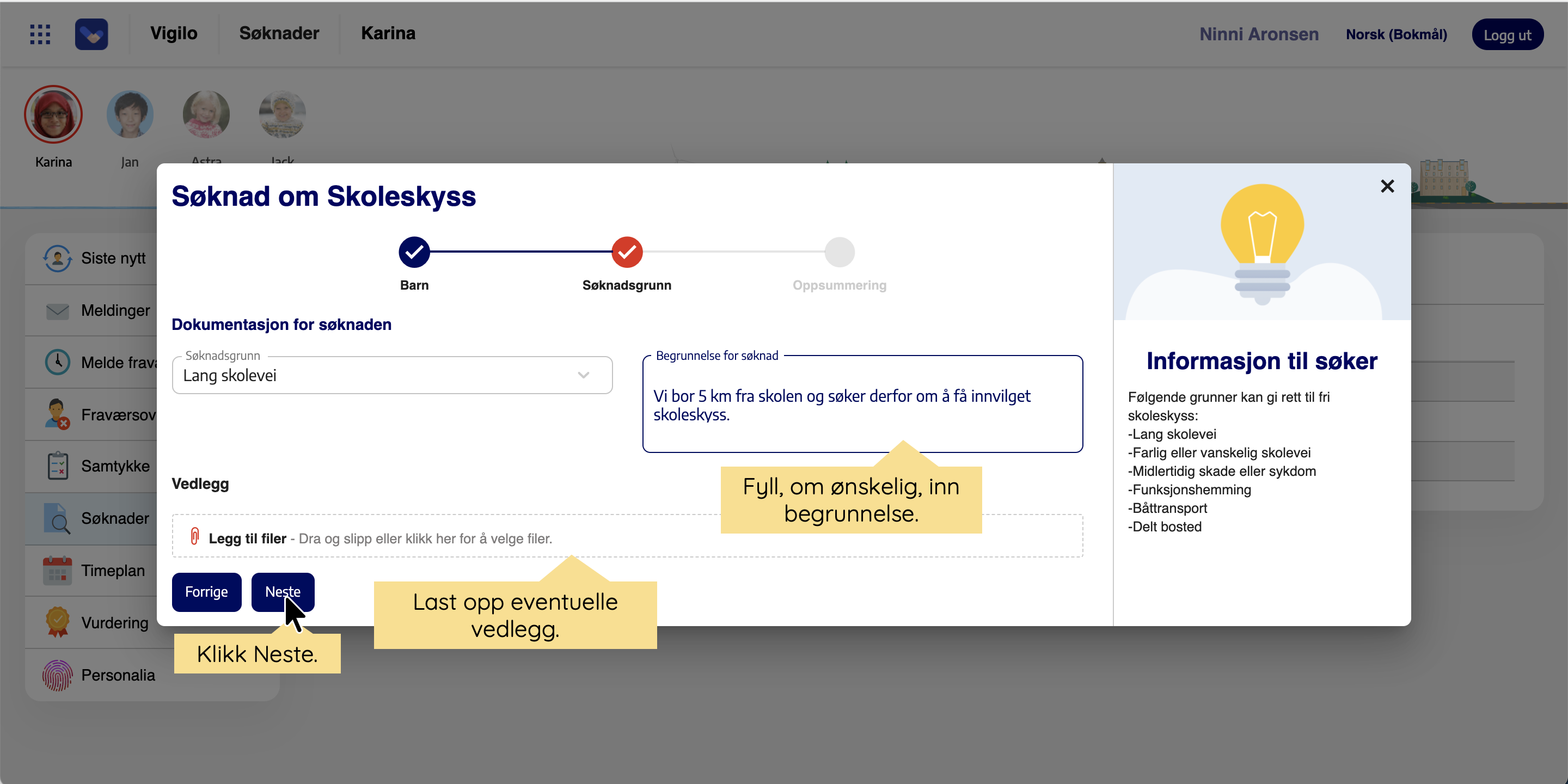Expand the Søknadsgrunn dropdown chevron
This screenshot has height=784, width=1568.
click(x=583, y=375)
